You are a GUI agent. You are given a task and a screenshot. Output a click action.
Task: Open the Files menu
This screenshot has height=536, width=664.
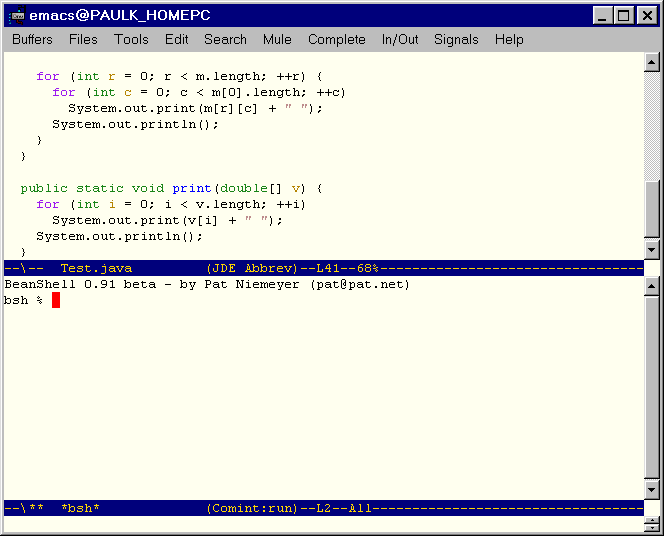pos(83,40)
